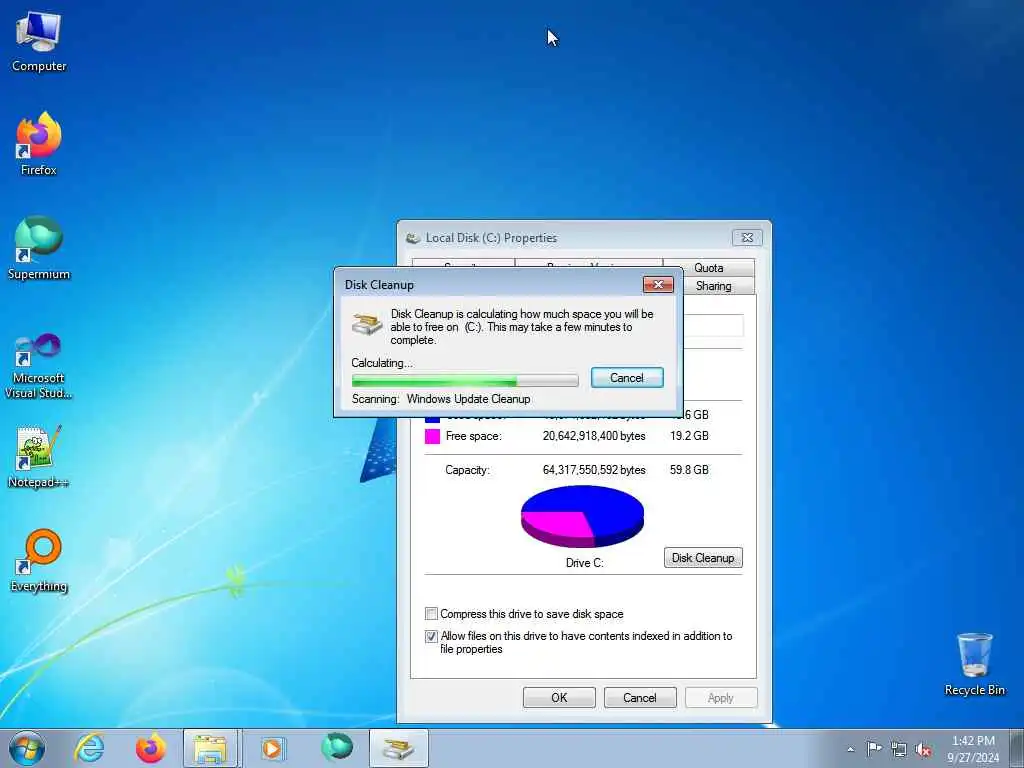Click the Calculating progress bar

point(465,380)
